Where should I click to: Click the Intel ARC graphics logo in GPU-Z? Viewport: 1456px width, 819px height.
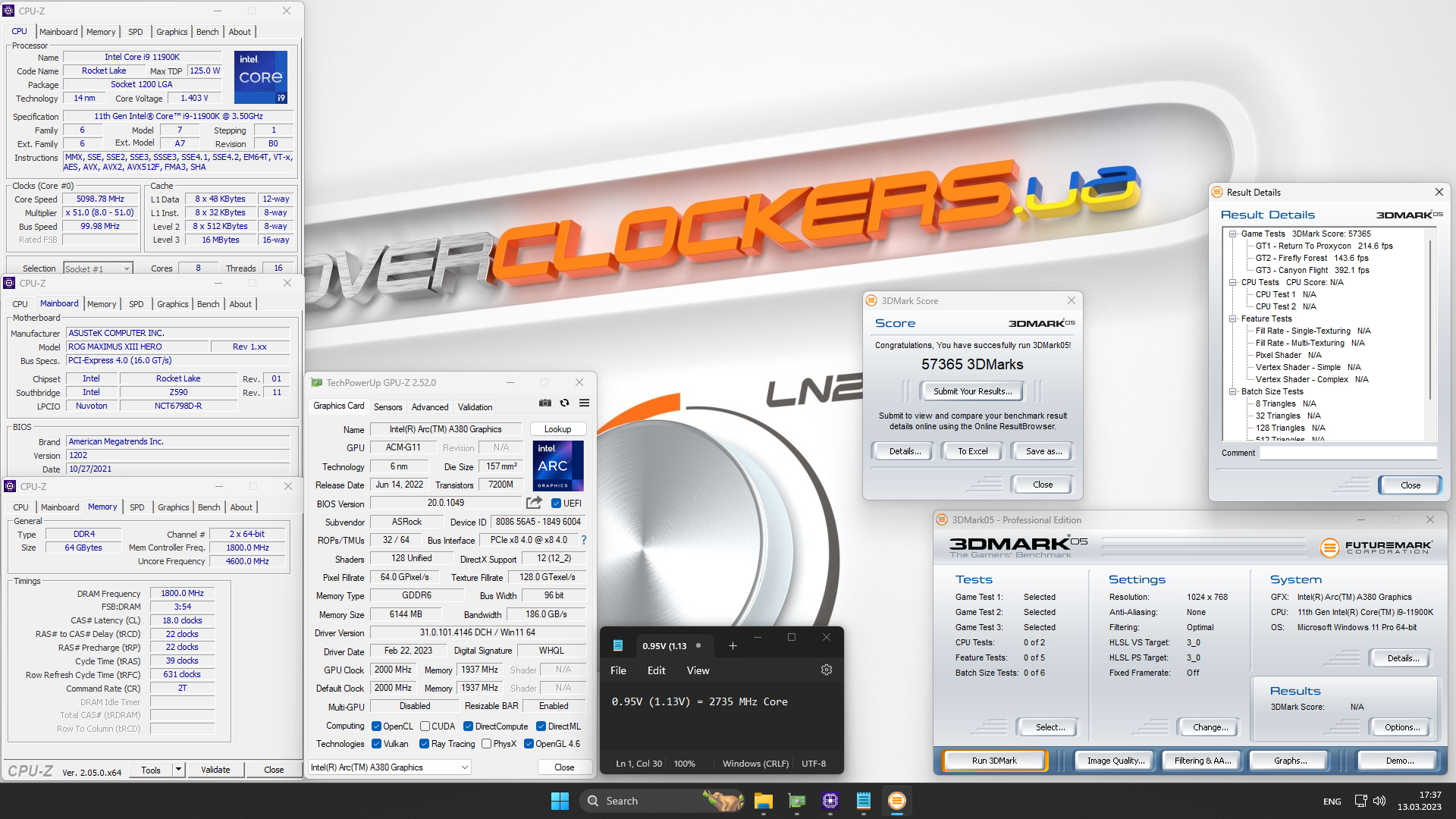tap(558, 466)
